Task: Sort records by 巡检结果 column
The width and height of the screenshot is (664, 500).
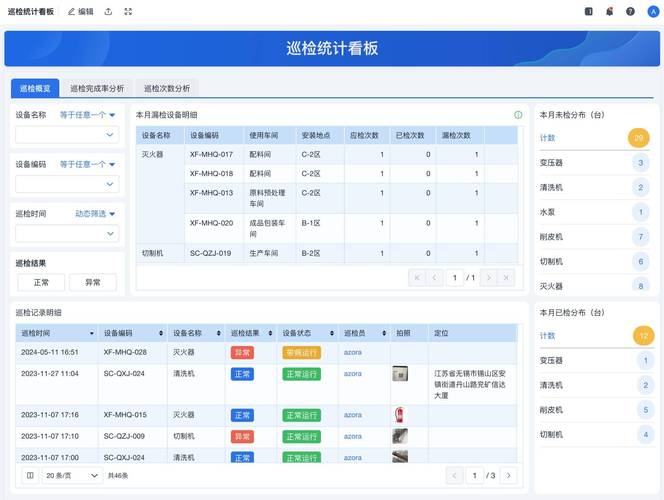Action: click(x=270, y=333)
